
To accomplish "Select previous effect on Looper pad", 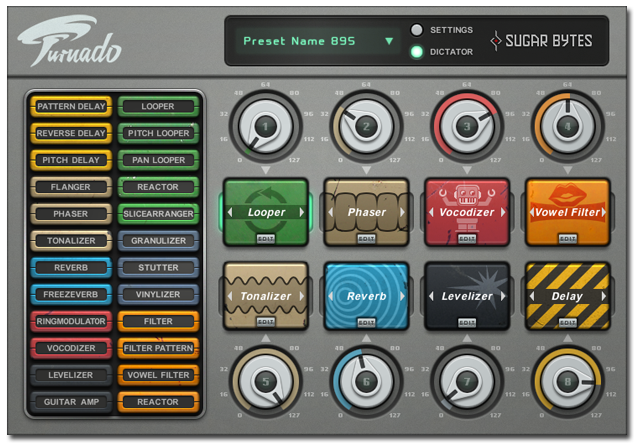I will coord(230,212).
